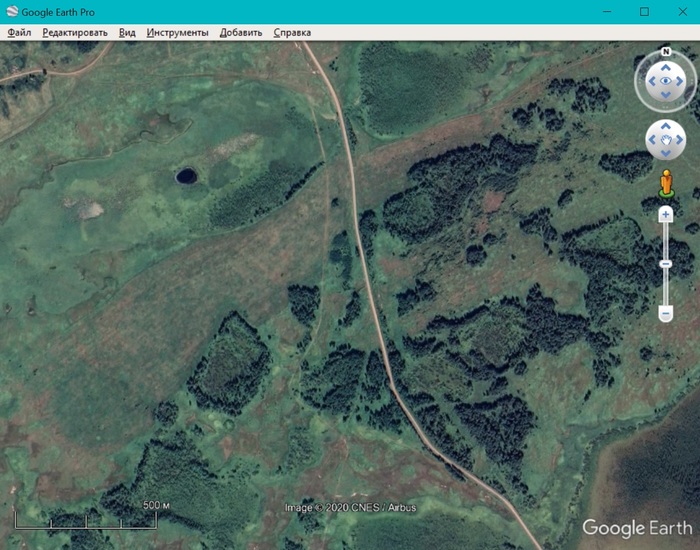
Task: Click the zoom slider handle
Action: coord(666,264)
